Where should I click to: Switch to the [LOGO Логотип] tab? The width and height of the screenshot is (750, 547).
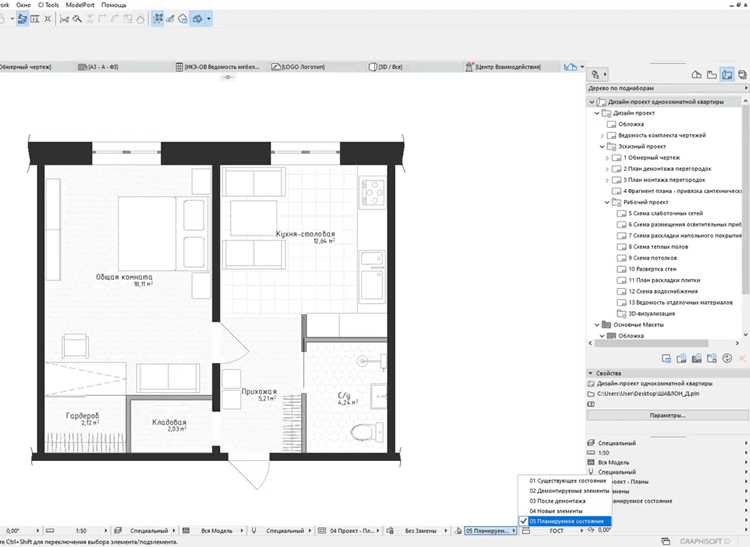(298, 67)
